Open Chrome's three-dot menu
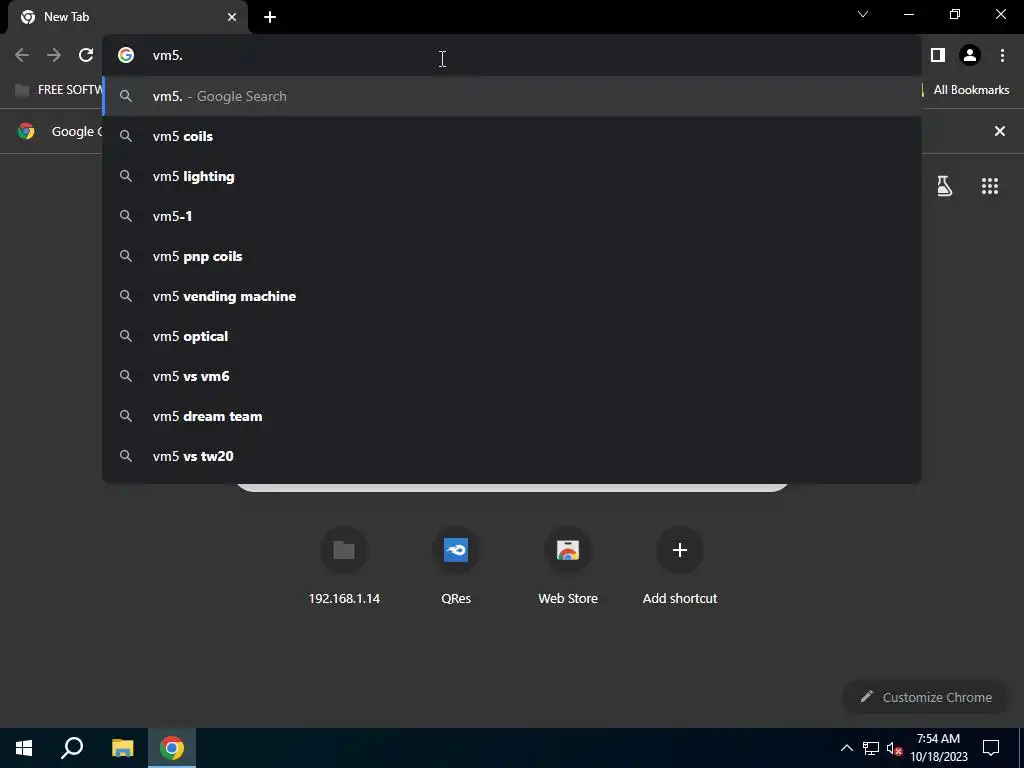This screenshot has height=768, width=1024. 1002,56
